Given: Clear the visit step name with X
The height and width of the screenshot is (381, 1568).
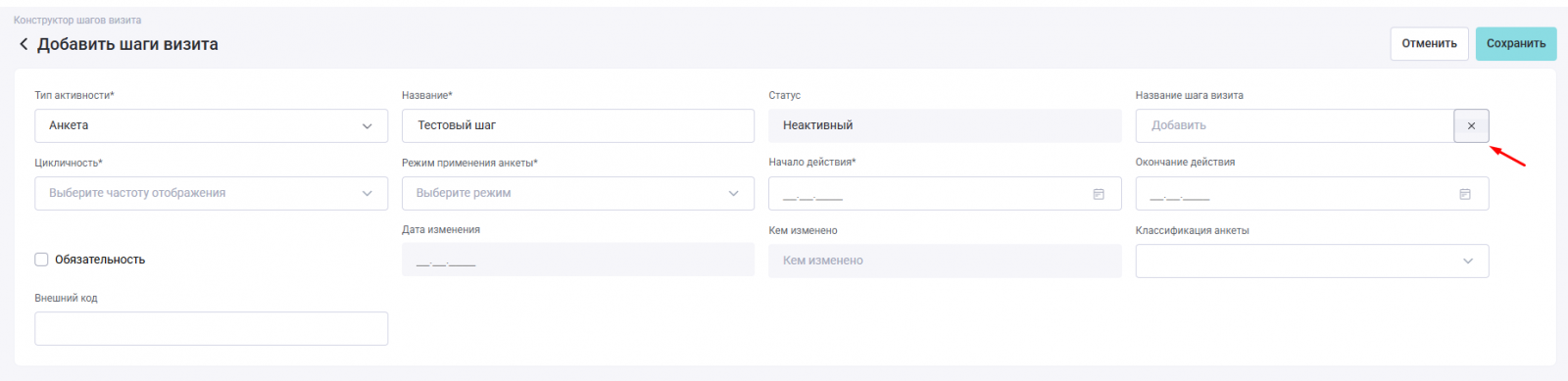Looking at the screenshot, I should pyautogui.click(x=1471, y=125).
